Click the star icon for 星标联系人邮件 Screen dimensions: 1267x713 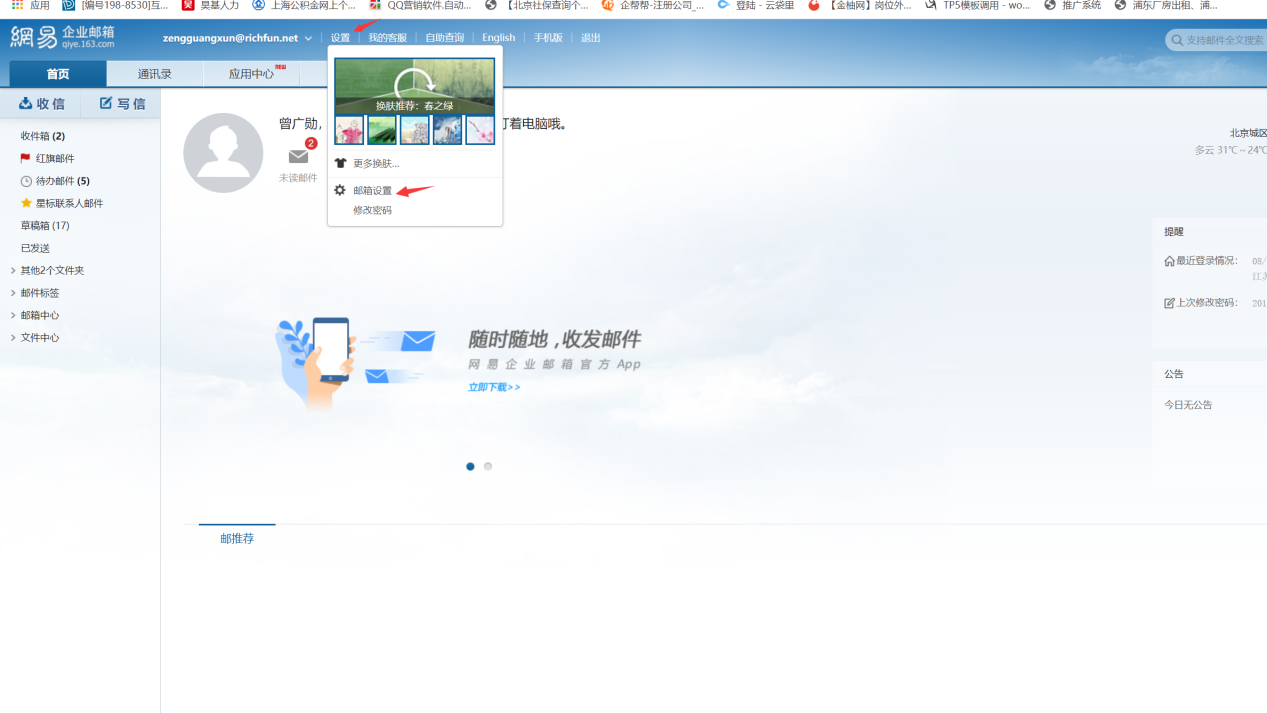[26, 203]
